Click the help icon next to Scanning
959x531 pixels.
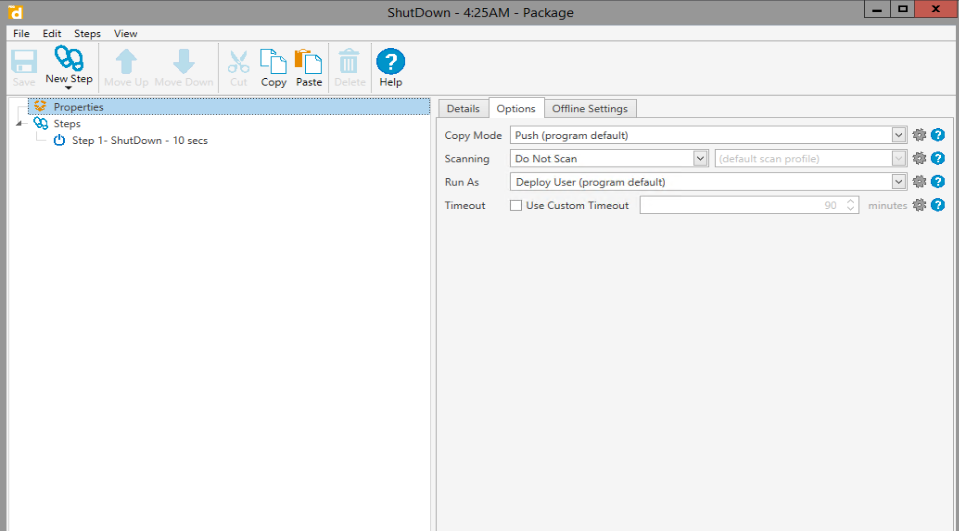click(x=938, y=158)
